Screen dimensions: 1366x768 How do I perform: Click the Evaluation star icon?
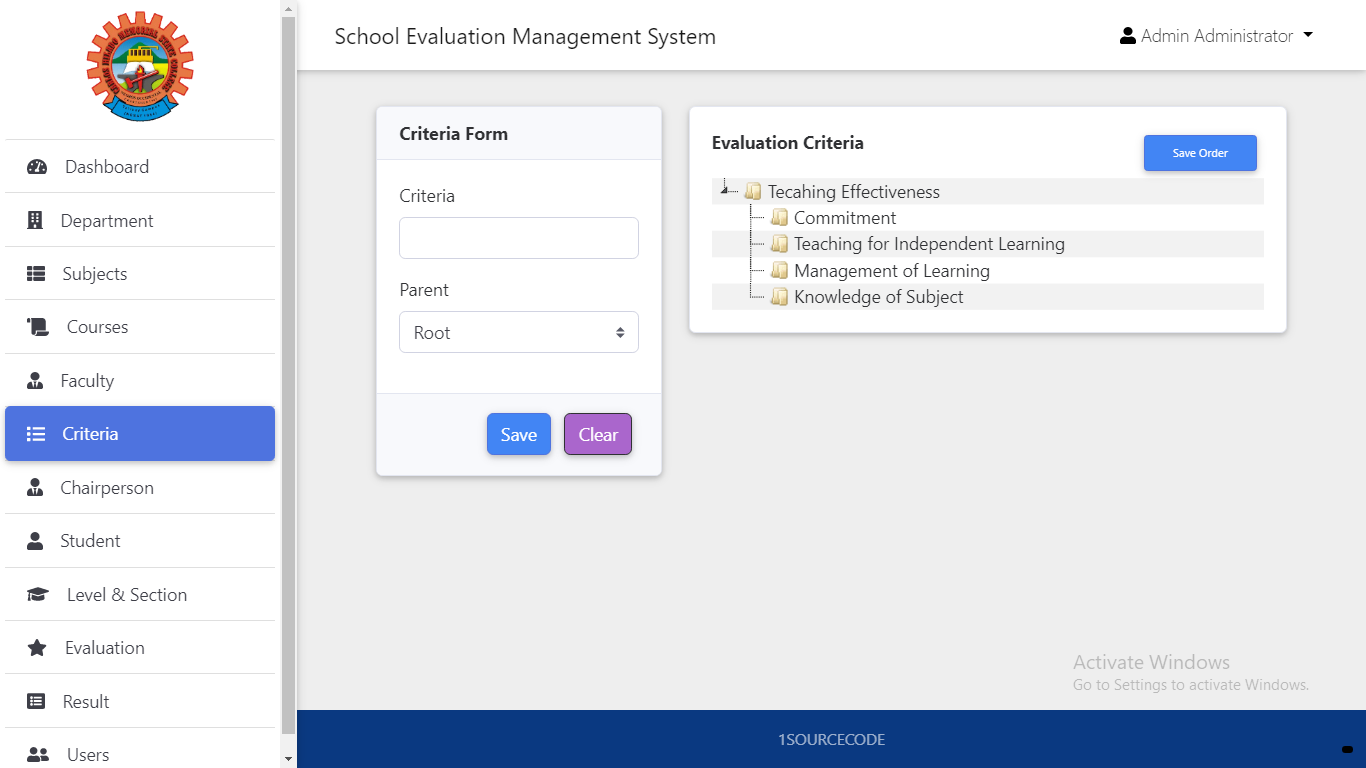36,647
